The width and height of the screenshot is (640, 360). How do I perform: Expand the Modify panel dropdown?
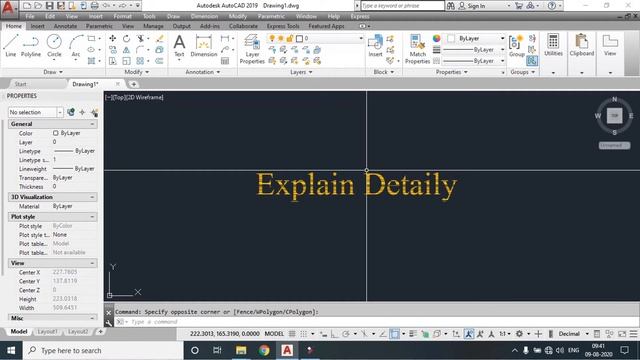coord(136,72)
